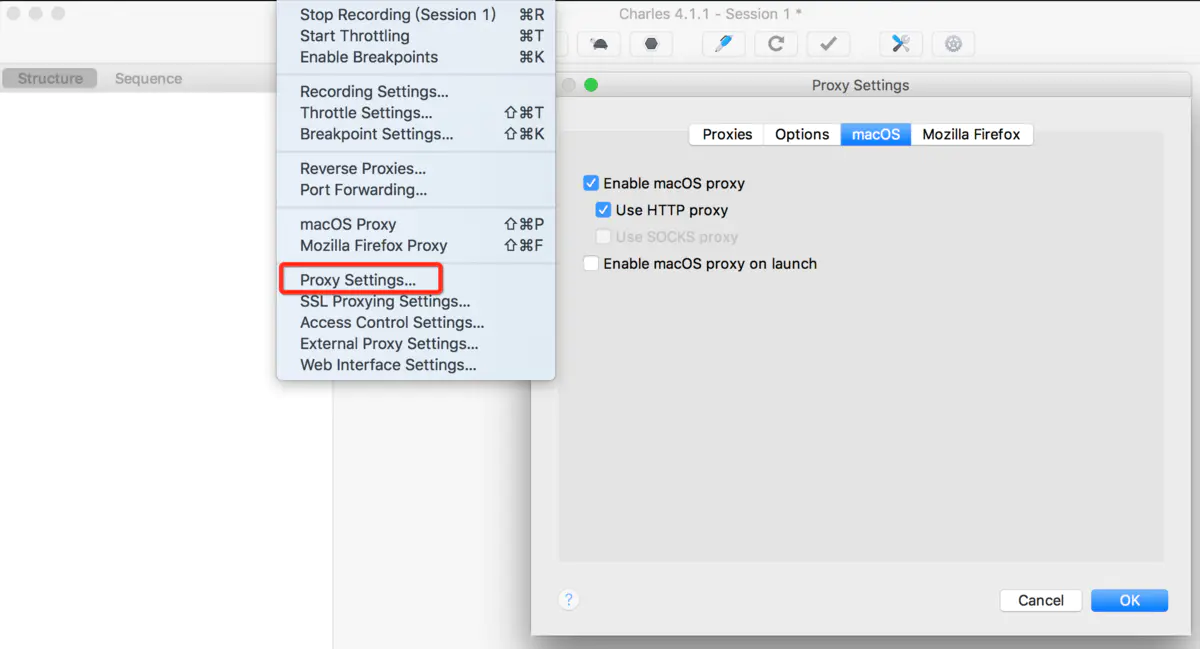1200x649 pixels.
Task: Open Throttle Settings... menu item
Action: 416,113
